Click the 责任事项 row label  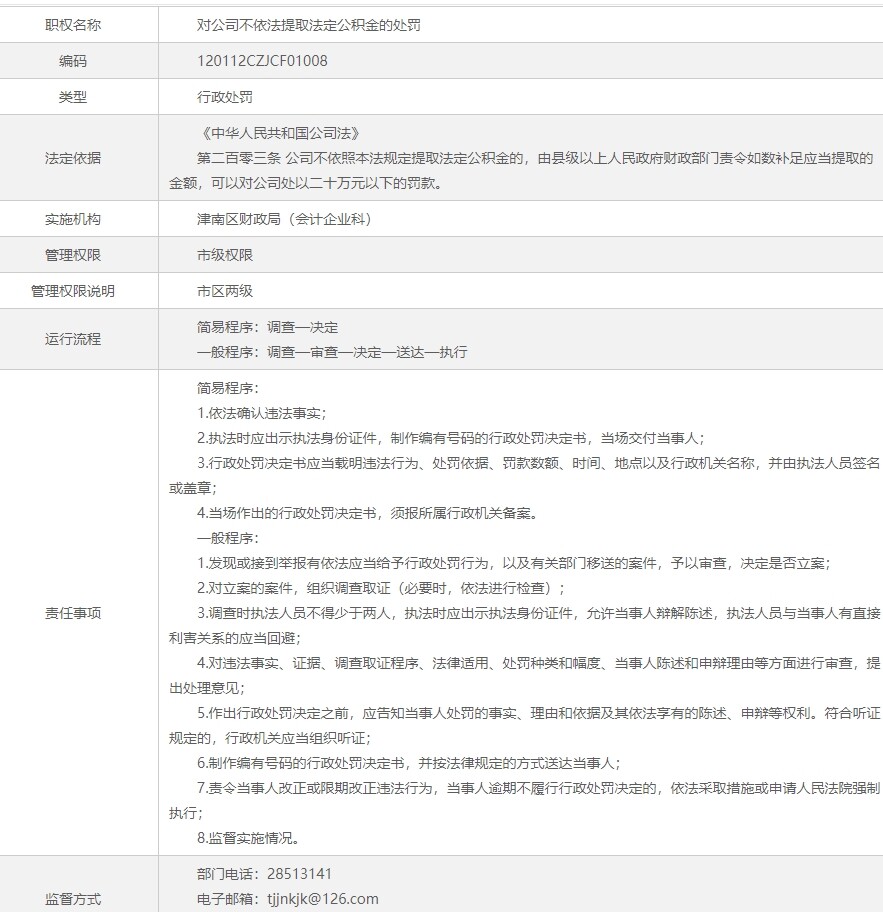[73, 613]
